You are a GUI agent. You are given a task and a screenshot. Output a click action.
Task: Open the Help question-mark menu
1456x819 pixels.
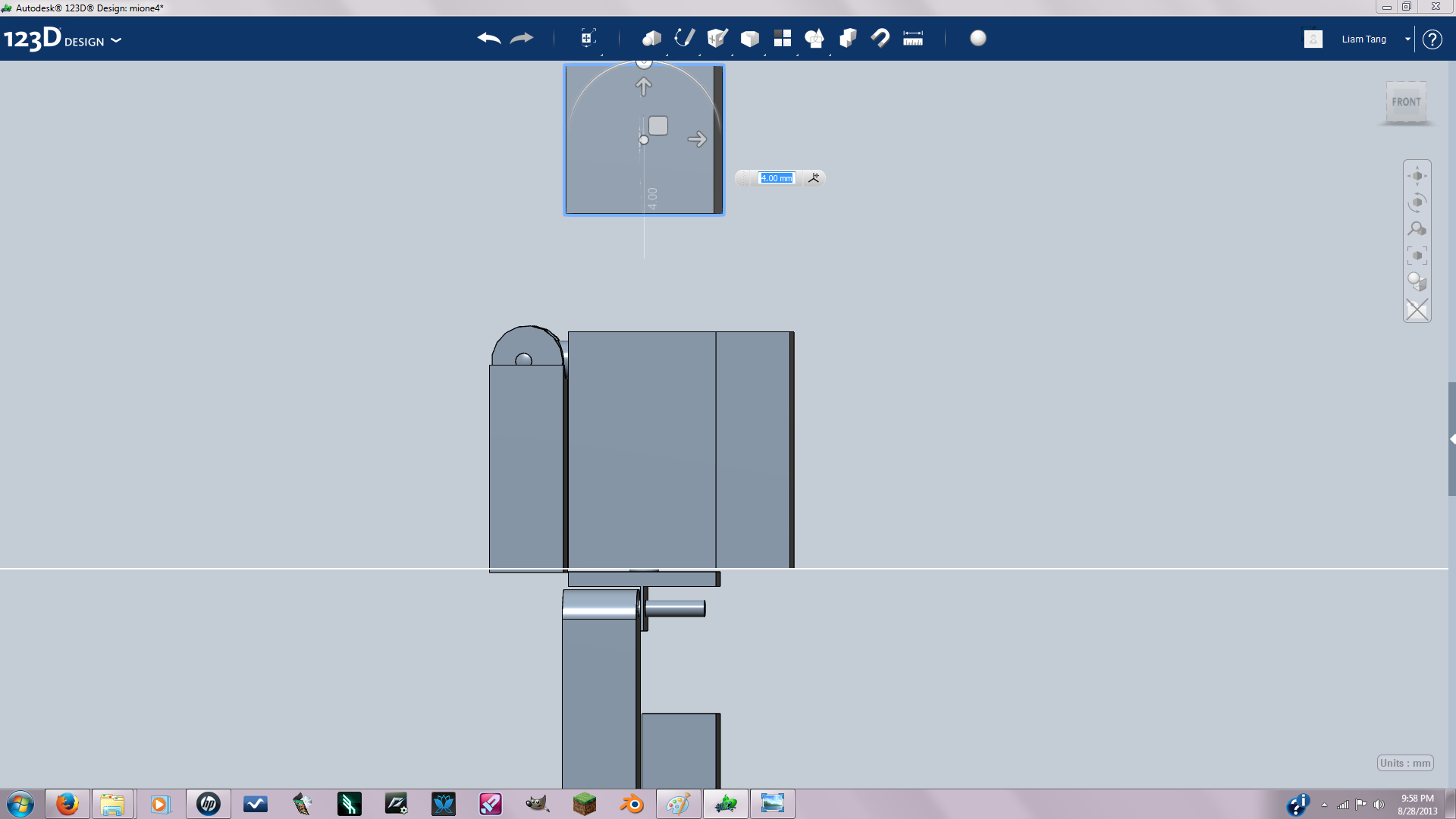coord(1432,39)
